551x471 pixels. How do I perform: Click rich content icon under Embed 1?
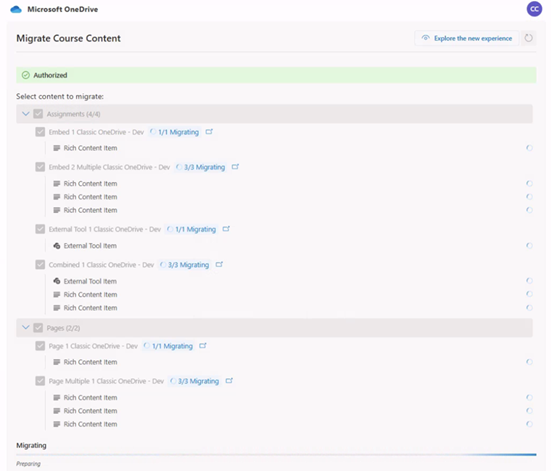[57, 148]
